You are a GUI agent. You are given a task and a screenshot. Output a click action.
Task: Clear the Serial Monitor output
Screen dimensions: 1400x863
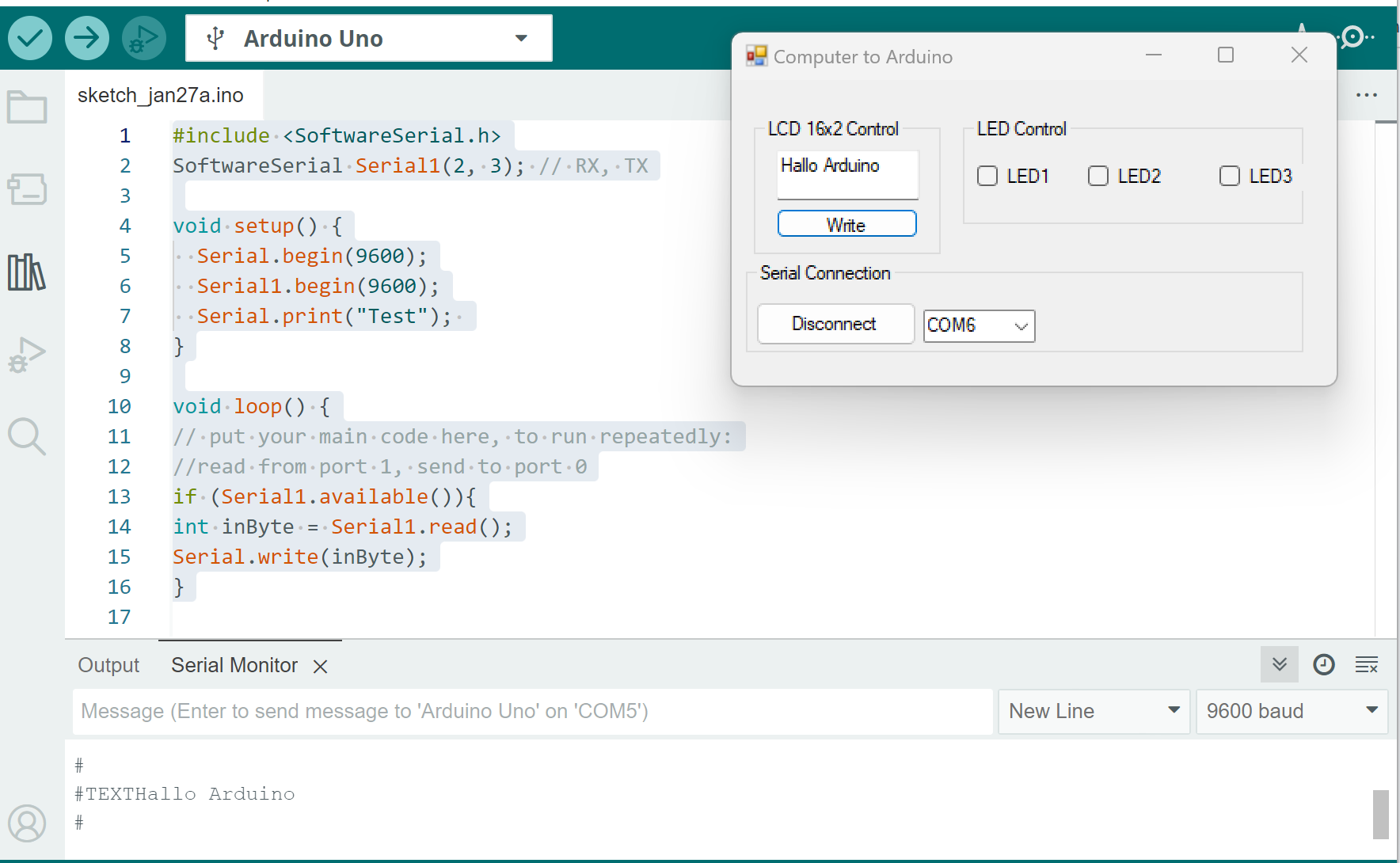[1367, 664]
